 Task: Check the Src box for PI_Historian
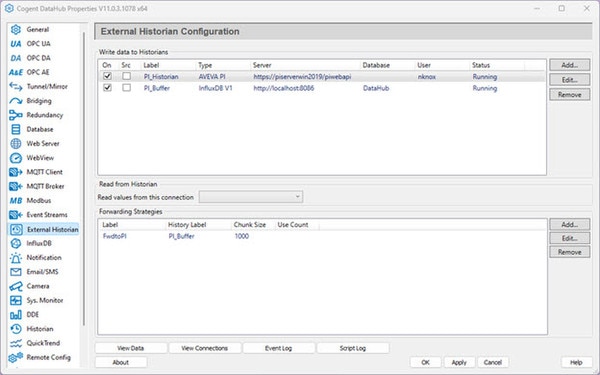[127, 76]
